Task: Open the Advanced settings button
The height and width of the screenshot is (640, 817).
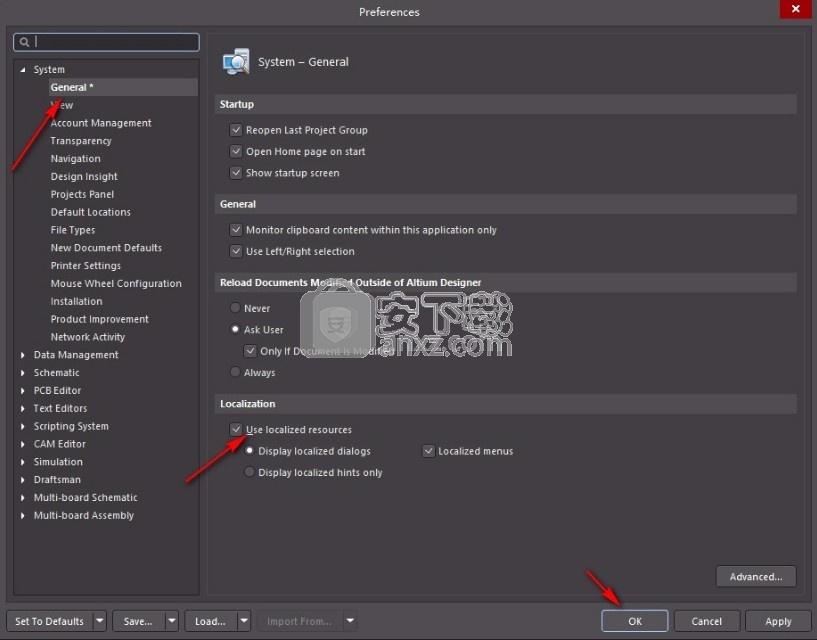Action: [756, 576]
